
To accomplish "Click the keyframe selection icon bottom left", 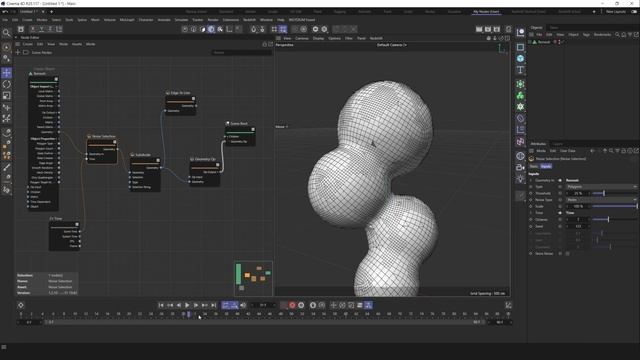I will pos(21,305).
